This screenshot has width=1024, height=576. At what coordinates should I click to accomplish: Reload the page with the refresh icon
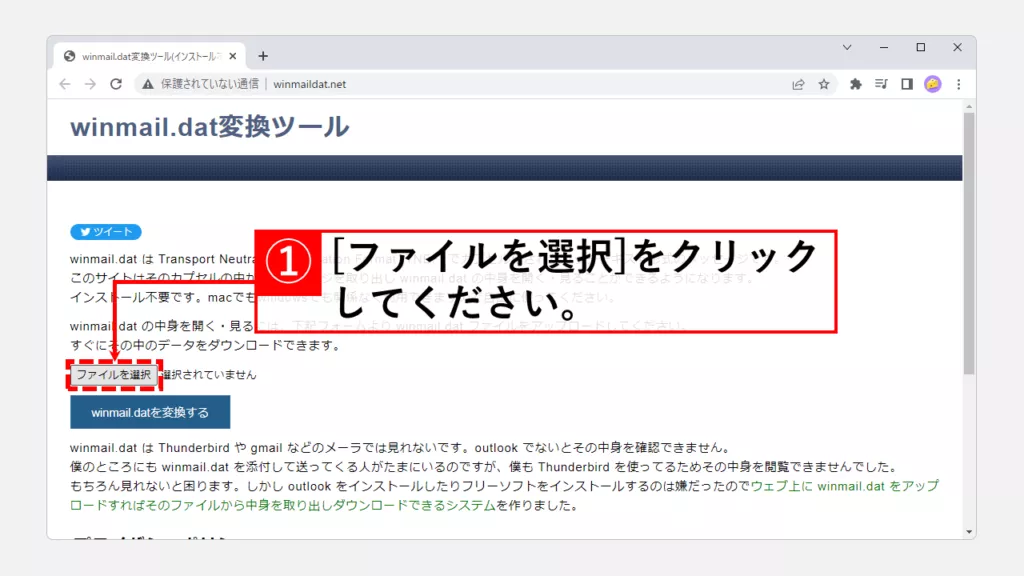[x=116, y=84]
